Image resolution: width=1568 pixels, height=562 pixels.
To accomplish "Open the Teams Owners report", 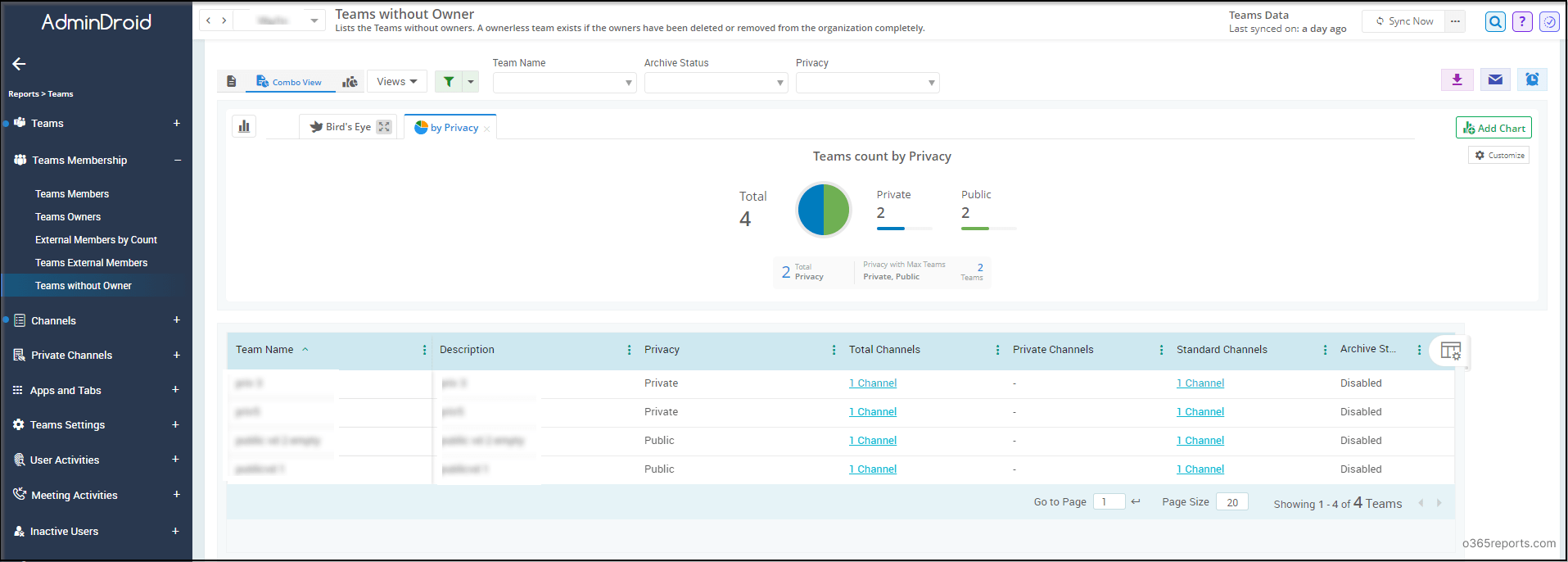I will pyautogui.click(x=68, y=217).
